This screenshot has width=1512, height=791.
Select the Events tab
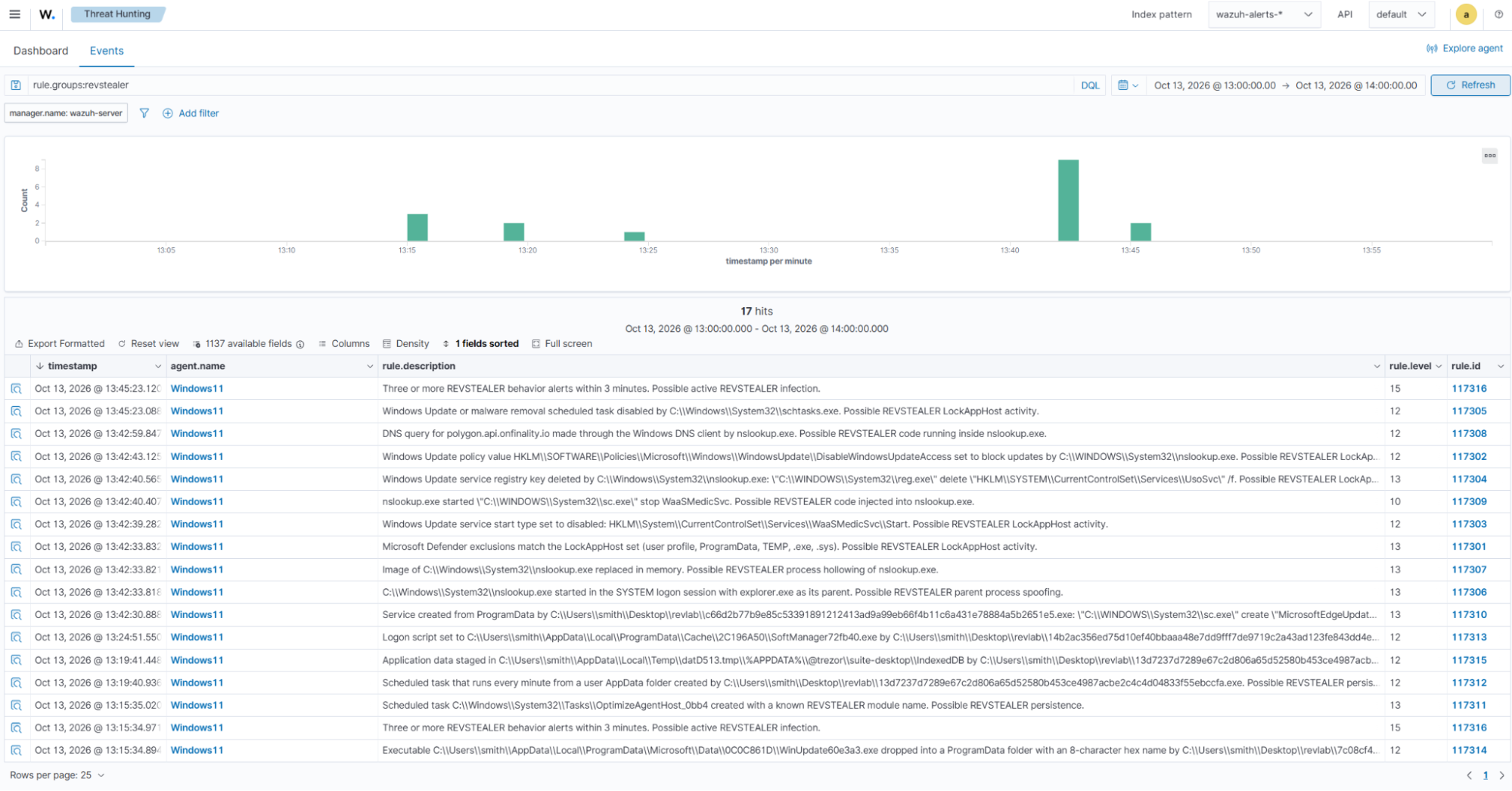coord(107,51)
